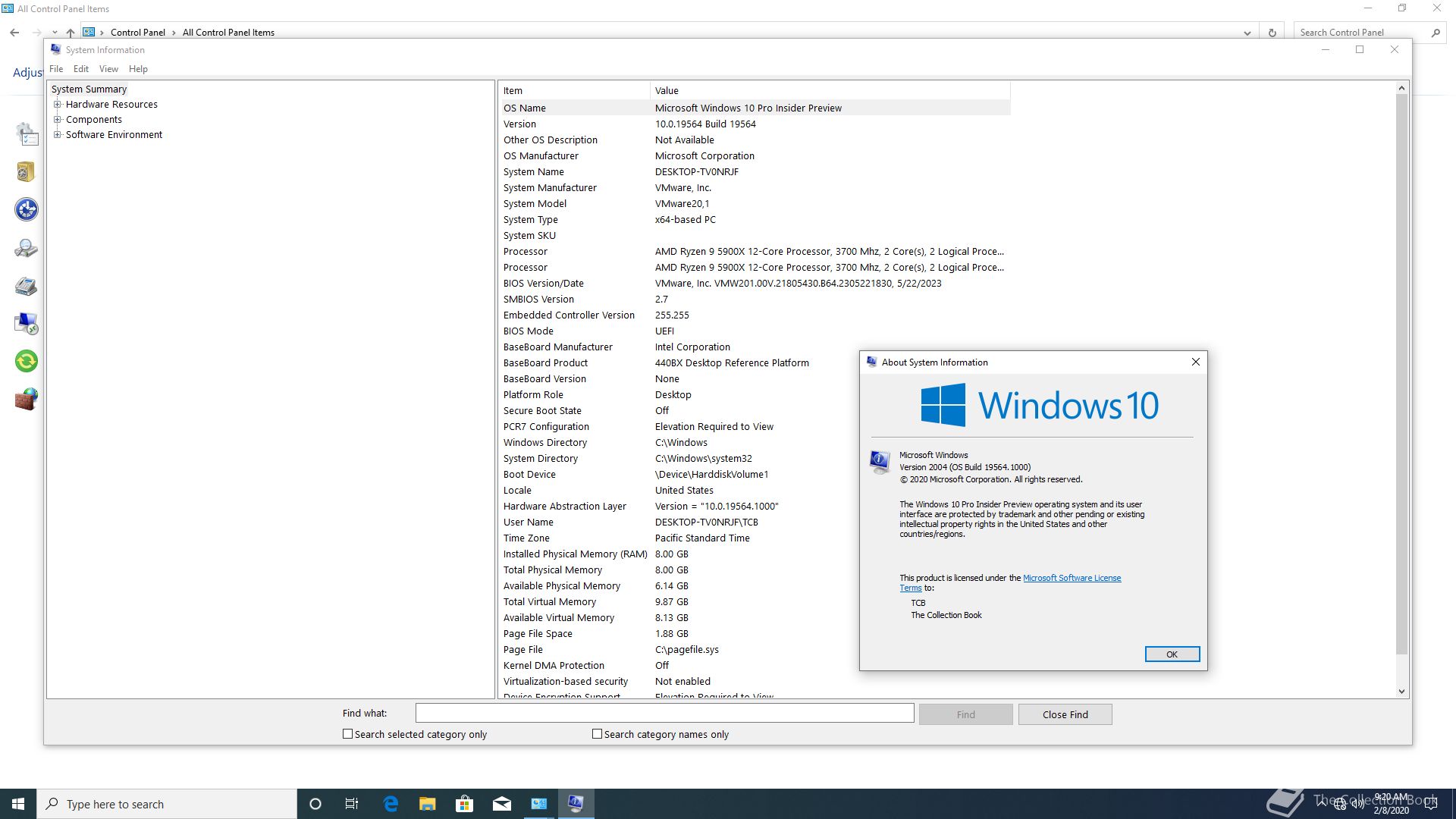Open Mail app from taskbar

coord(502,804)
